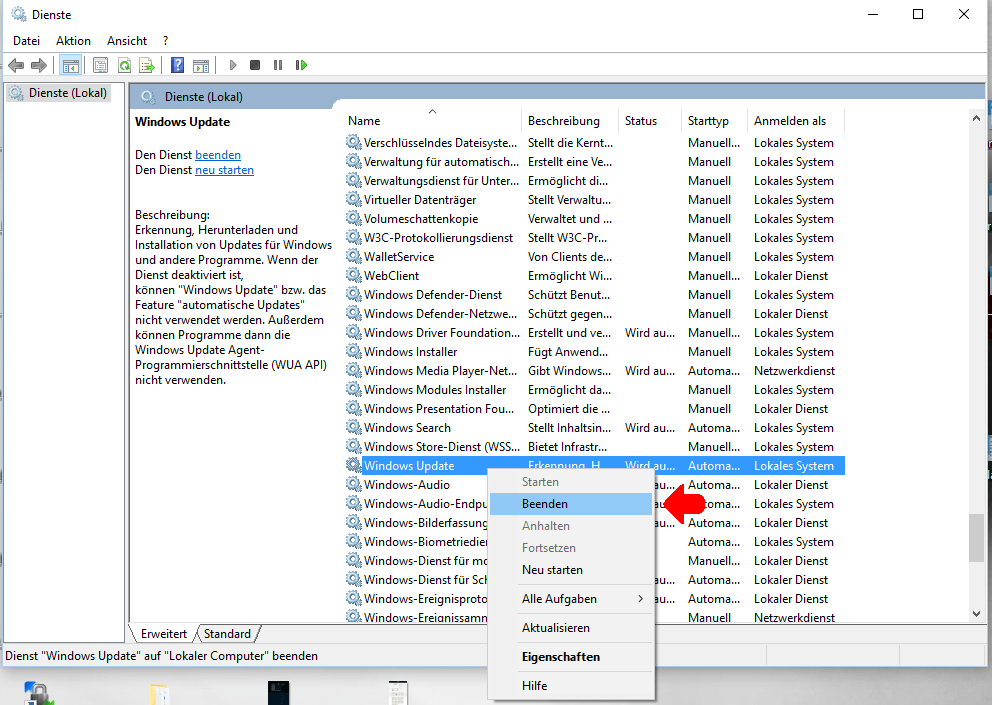The width and height of the screenshot is (992, 705).
Task: Choose Neu starten in the context menu
Action: (571, 570)
